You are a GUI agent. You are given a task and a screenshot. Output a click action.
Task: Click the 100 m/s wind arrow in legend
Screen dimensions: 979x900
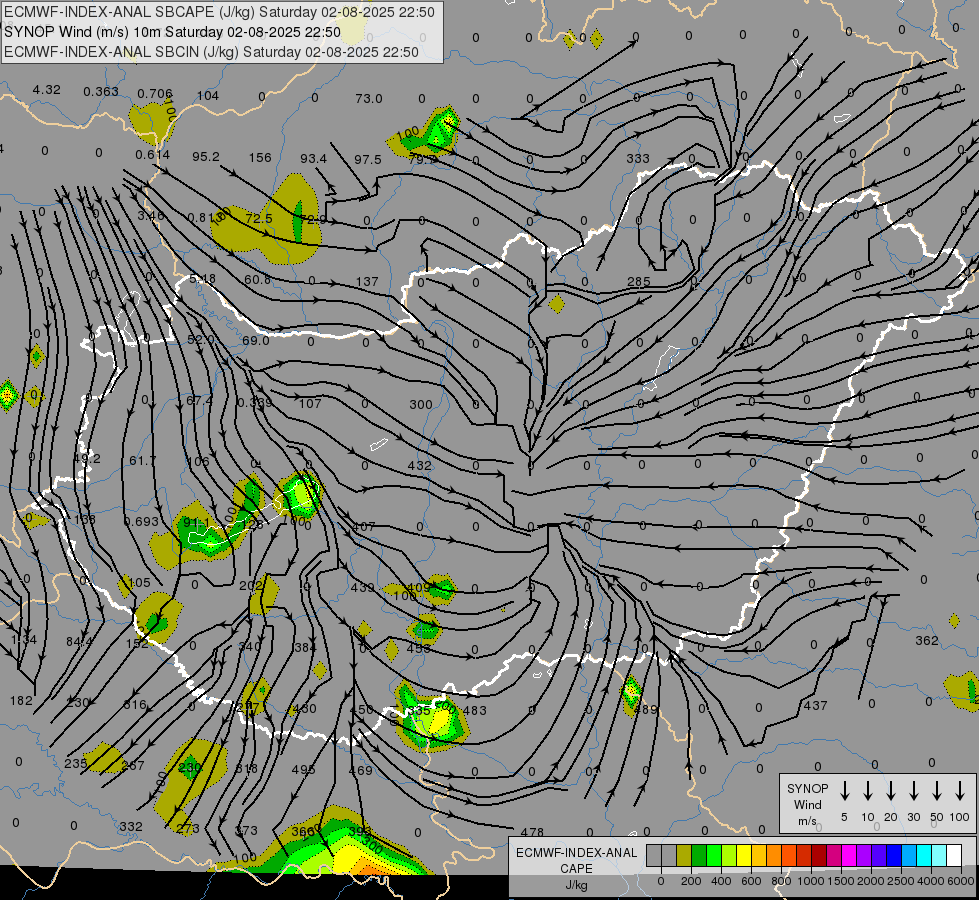tap(960, 790)
